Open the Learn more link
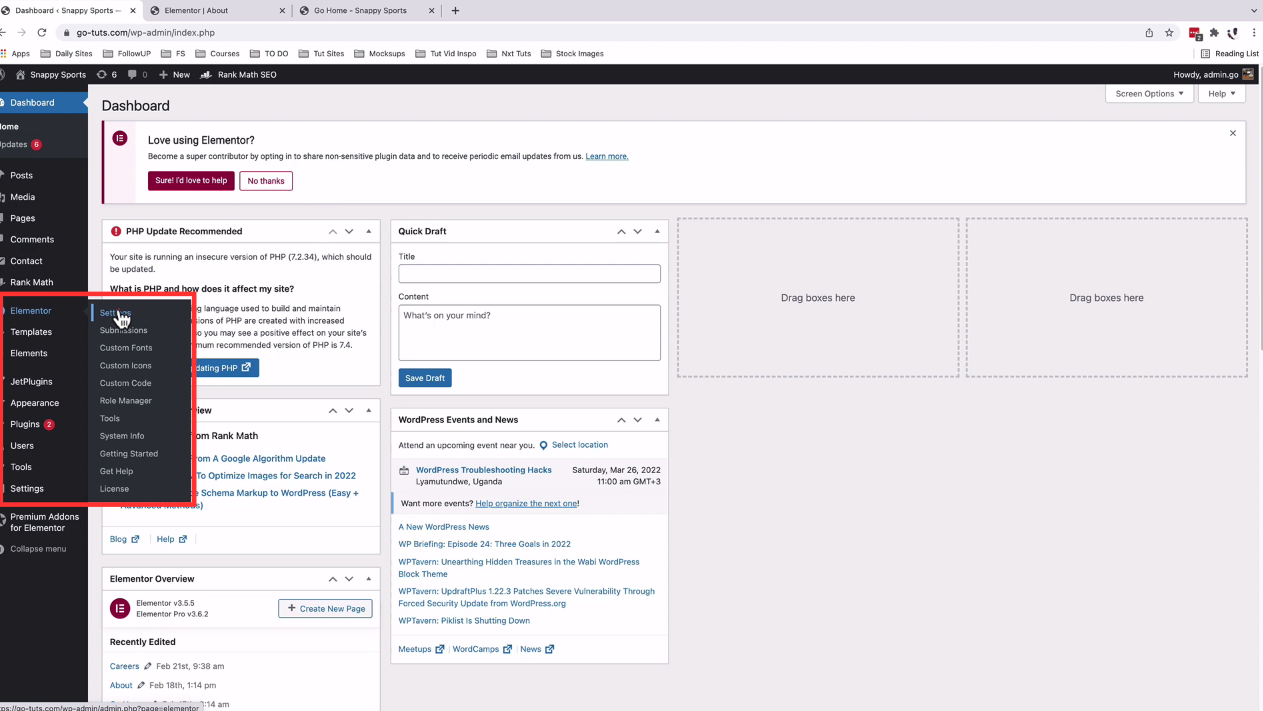 click(x=607, y=157)
